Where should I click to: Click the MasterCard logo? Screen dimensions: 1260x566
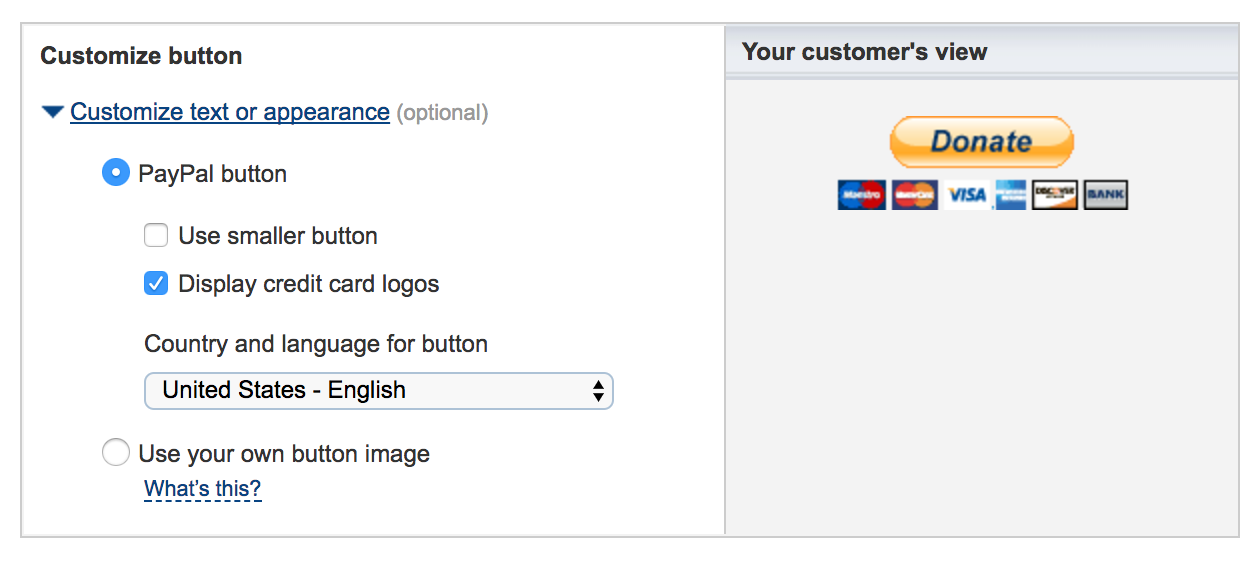(x=914, y=195)
